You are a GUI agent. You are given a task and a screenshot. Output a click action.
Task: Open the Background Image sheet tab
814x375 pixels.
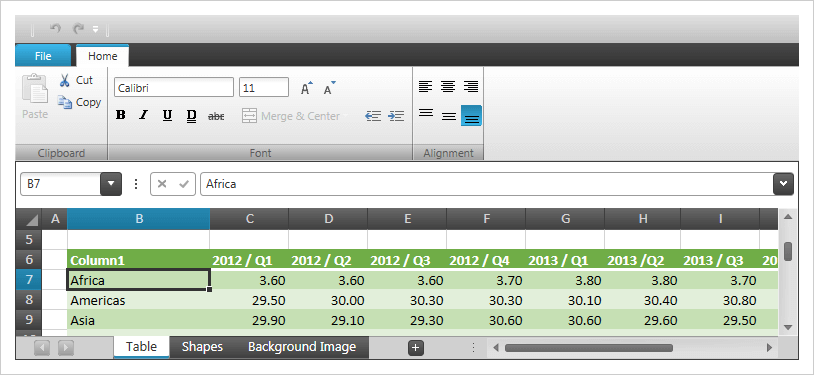pyautogui.click(x=302, y=347)
